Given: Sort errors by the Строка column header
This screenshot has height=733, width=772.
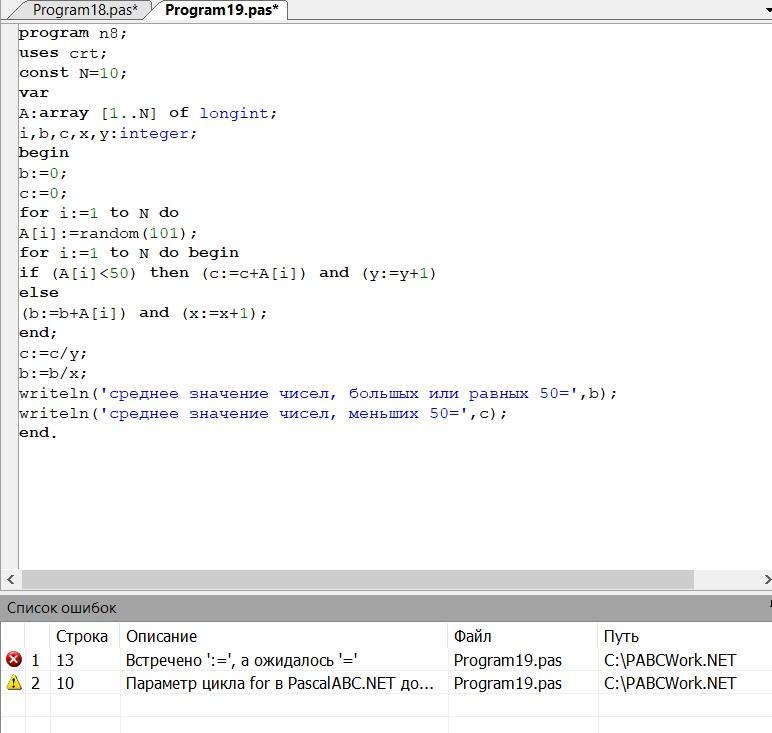Looking at the screenshot, I should [82, 636].
